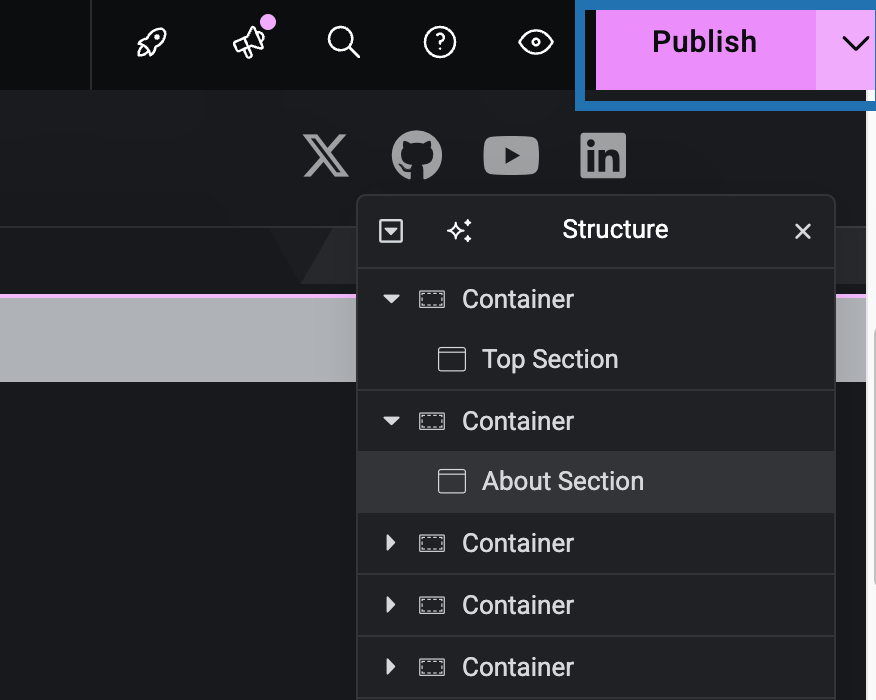Open the Finder search magnifier icon

pyautogui.click(x=344, y=42)
